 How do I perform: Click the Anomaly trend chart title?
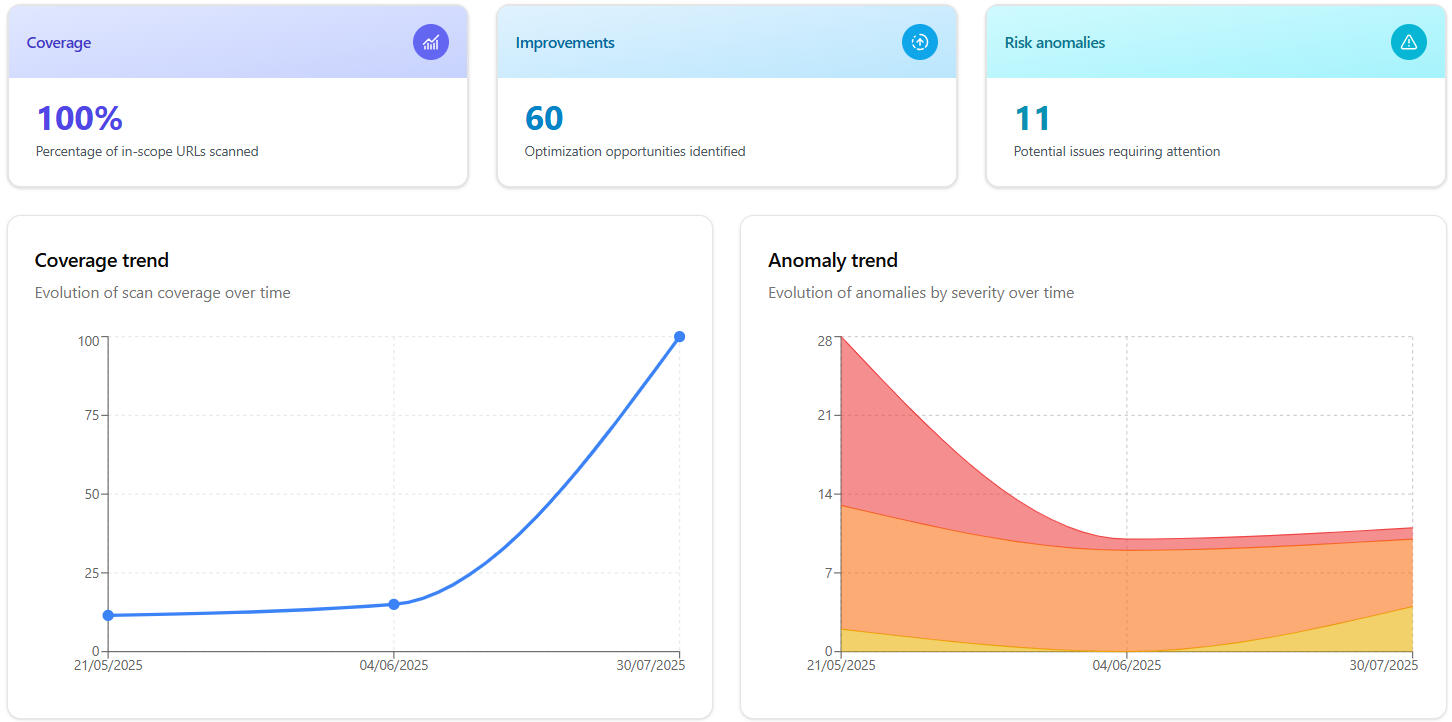click(833, 260)
